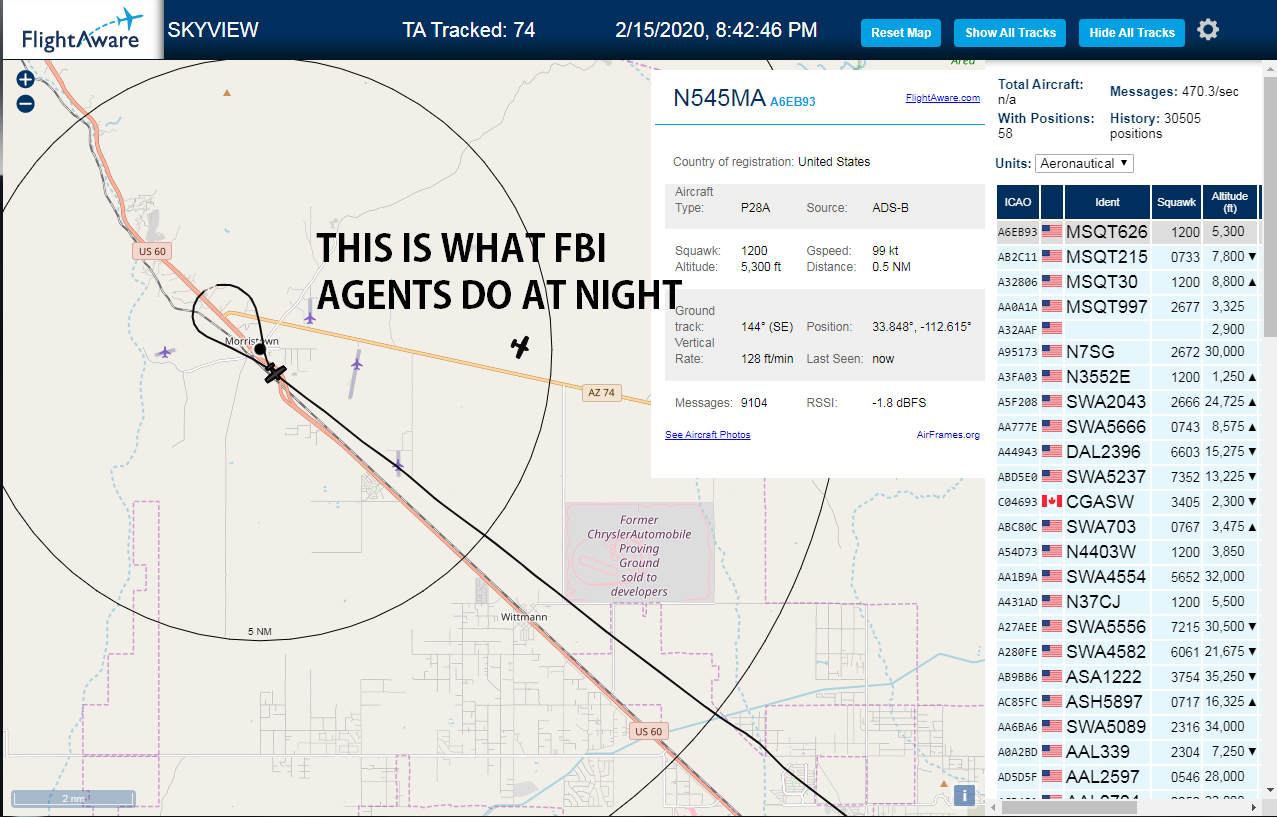The width and height of the screenshot is (1277, 817).
Task: Select the N37CJ aircraft row
Action: [1129, 601]
